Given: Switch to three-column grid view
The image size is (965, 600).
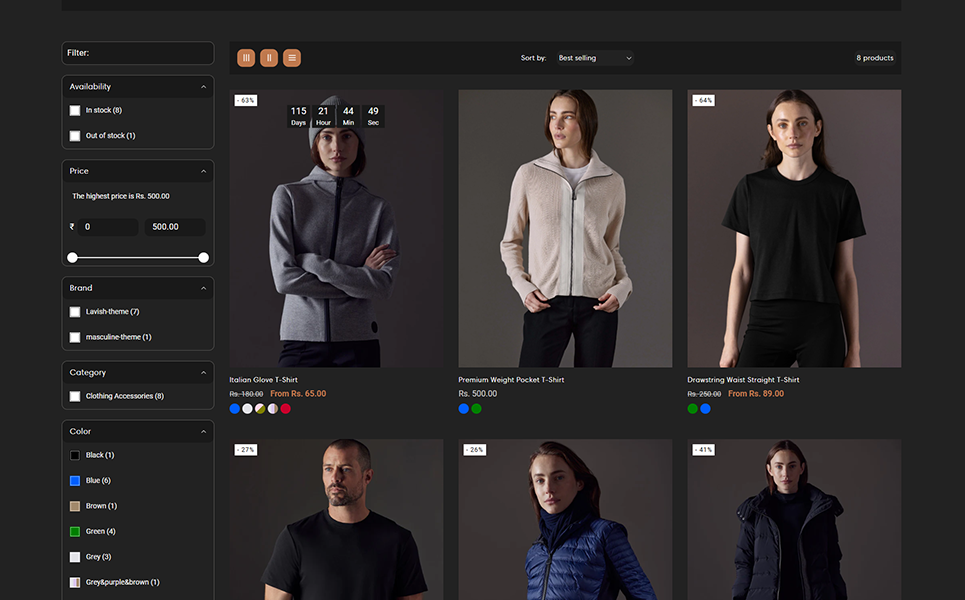Looking at the screenshot, I should click(x=246, y=58).
